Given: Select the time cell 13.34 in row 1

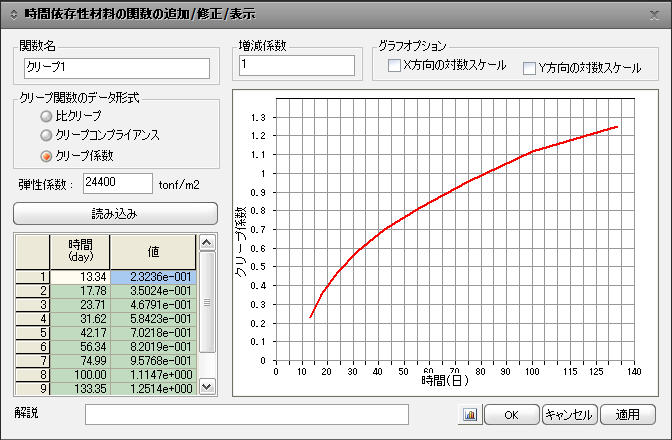Looking at the screenshot, I should 80,277.
